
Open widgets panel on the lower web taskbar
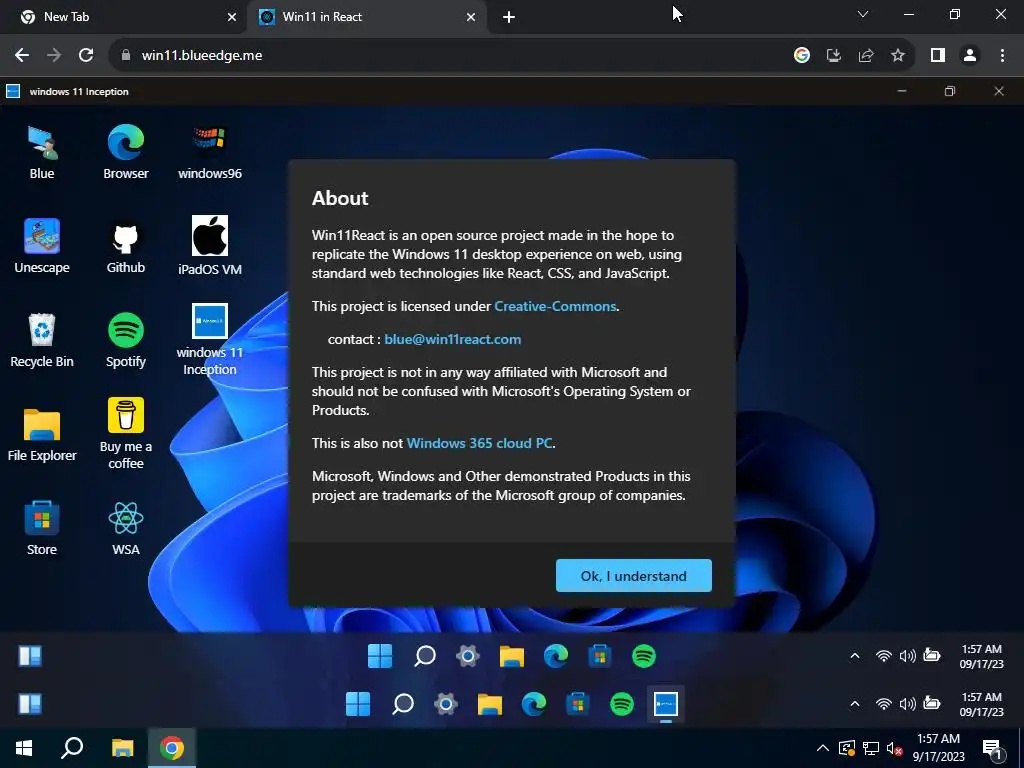[30, 704]
